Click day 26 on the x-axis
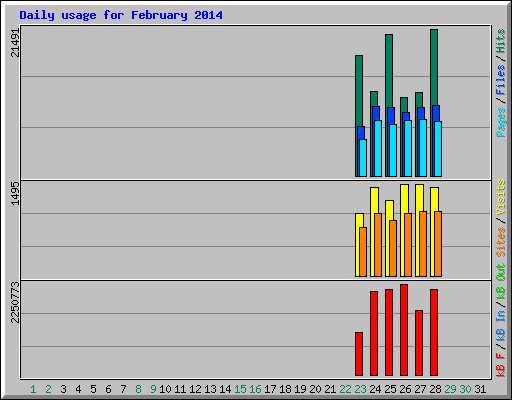The image size is (512, 400). coord(405,389)
